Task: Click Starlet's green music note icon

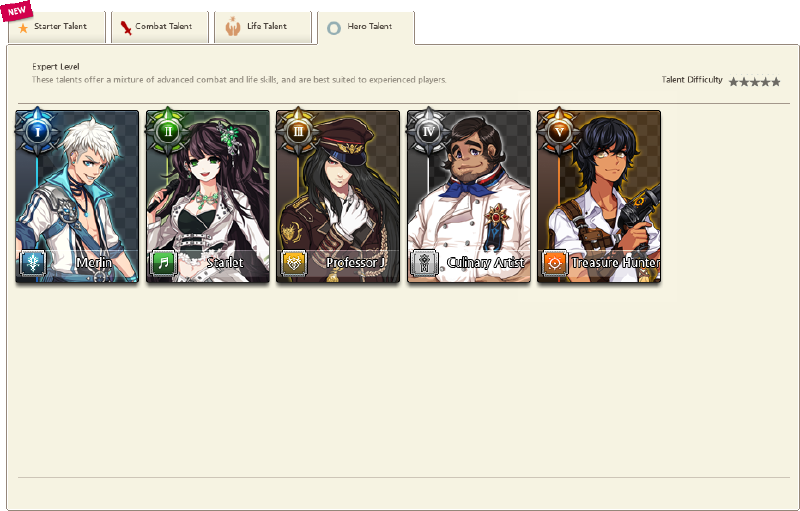Action: (x=164, y=263)
